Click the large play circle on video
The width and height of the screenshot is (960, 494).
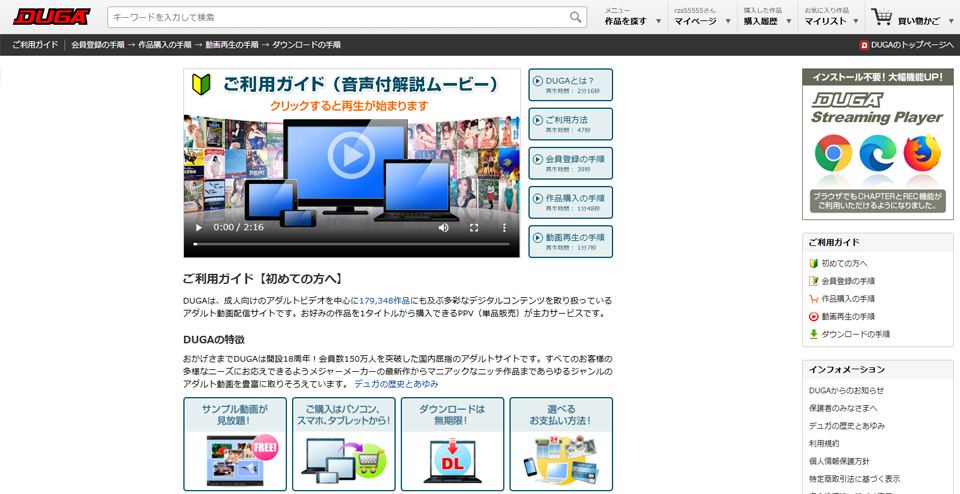coord(351,155)
